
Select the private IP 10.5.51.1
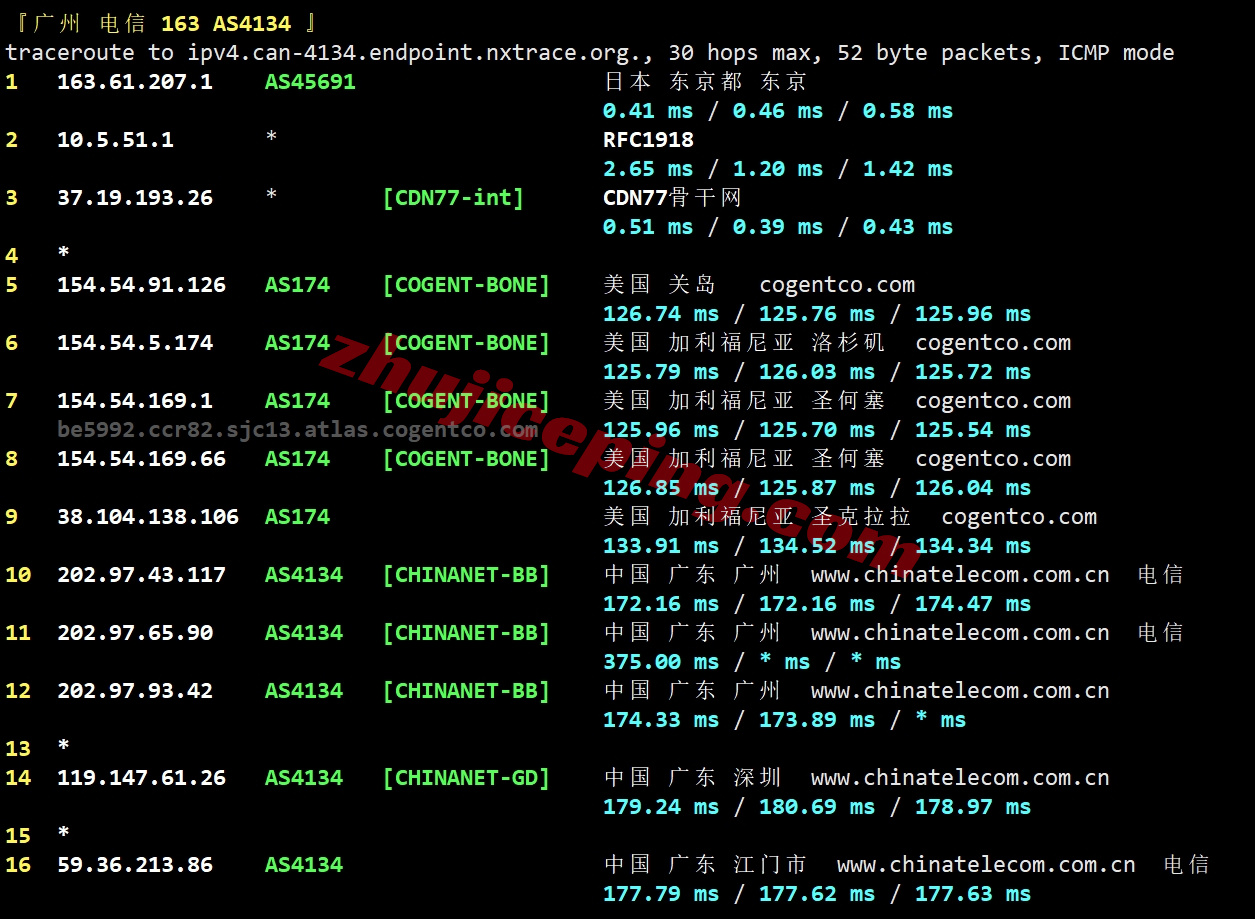point(115,140)
